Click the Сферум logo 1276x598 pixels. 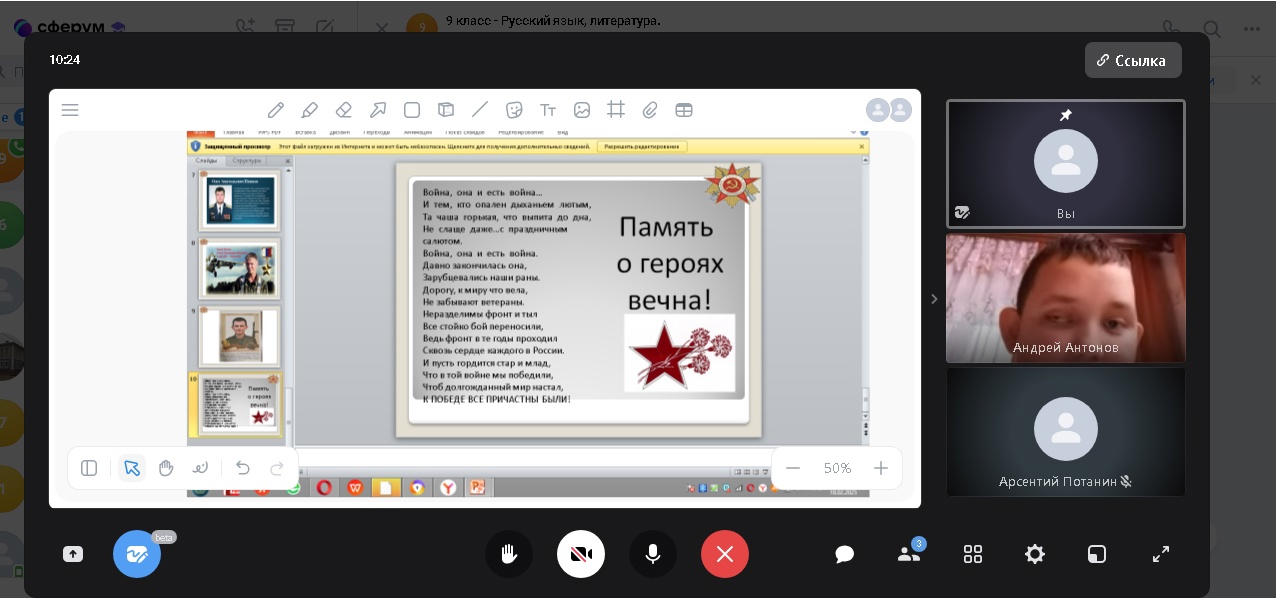click(x=69, y=28)
